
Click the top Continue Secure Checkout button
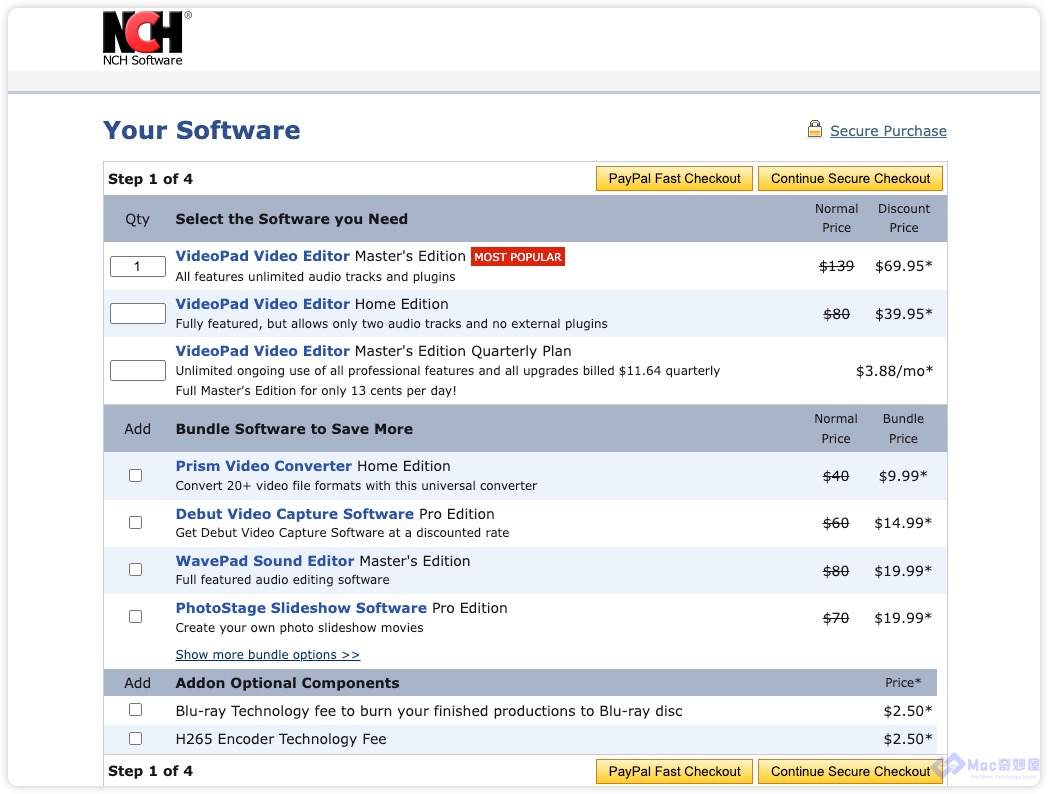pos(850,178)
